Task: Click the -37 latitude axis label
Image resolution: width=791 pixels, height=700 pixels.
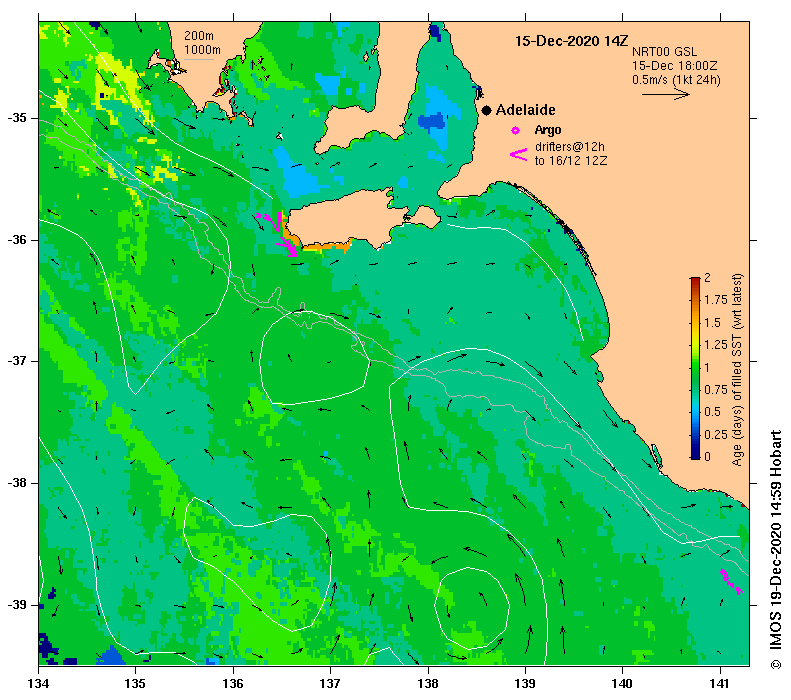Action: click(x=17, y=361)
